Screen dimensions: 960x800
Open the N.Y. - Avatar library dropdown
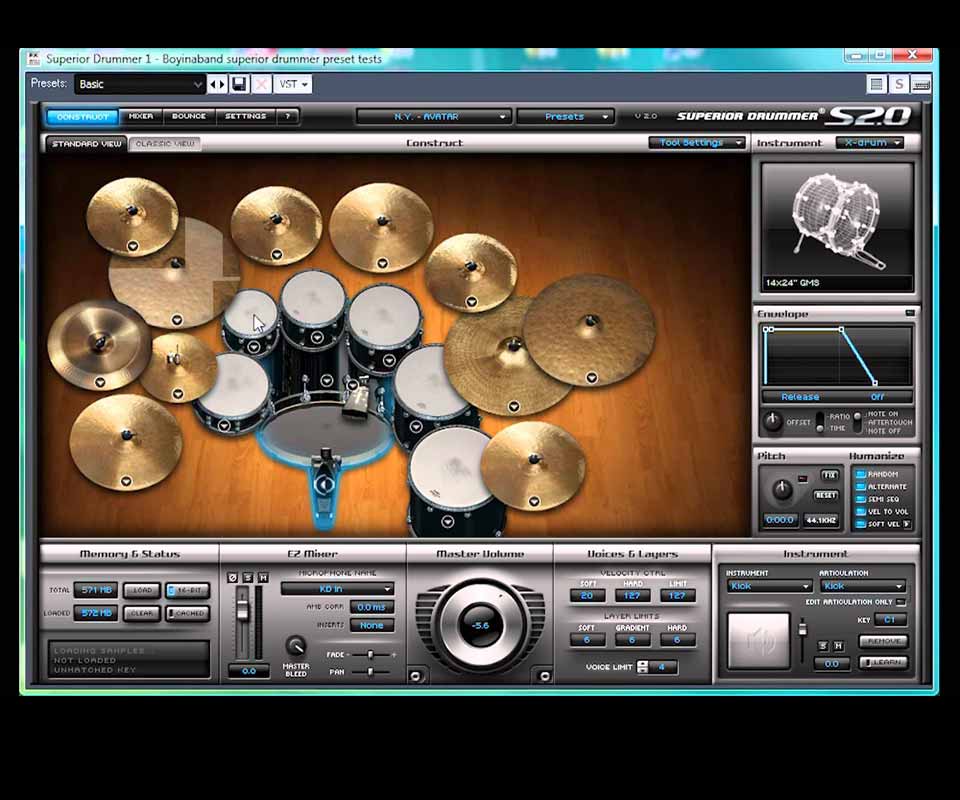pos(433,116)
